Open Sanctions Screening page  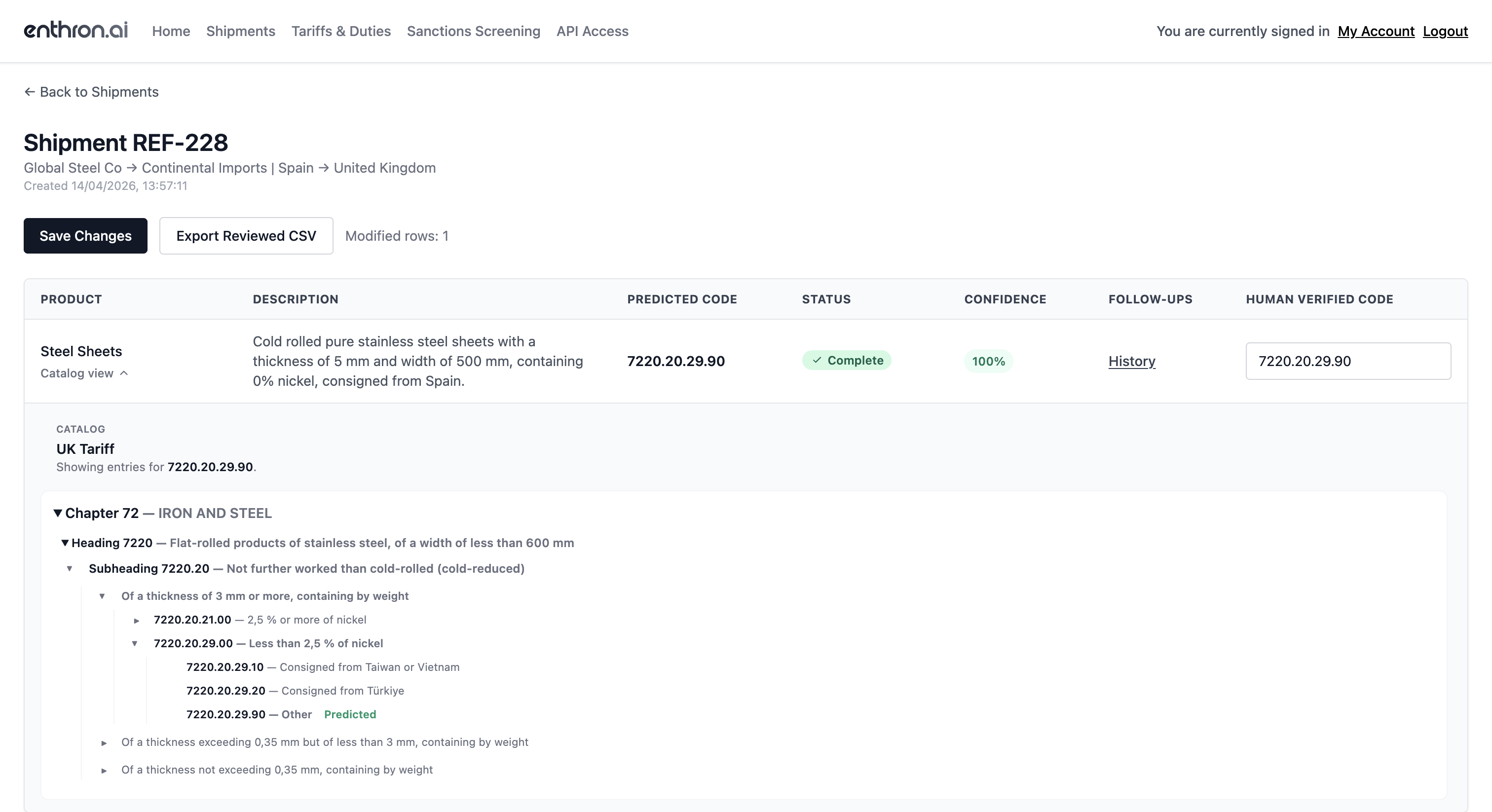pos(473,31)
